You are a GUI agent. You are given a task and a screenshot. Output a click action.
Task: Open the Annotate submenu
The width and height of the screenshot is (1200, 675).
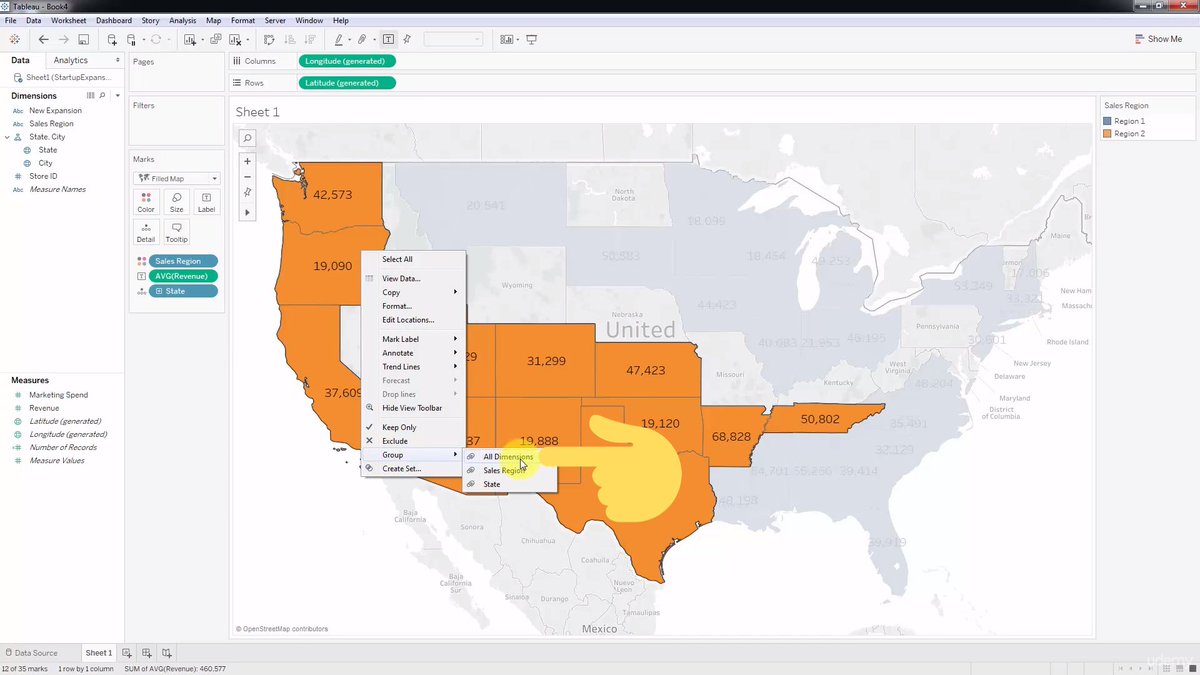(413, 353)
